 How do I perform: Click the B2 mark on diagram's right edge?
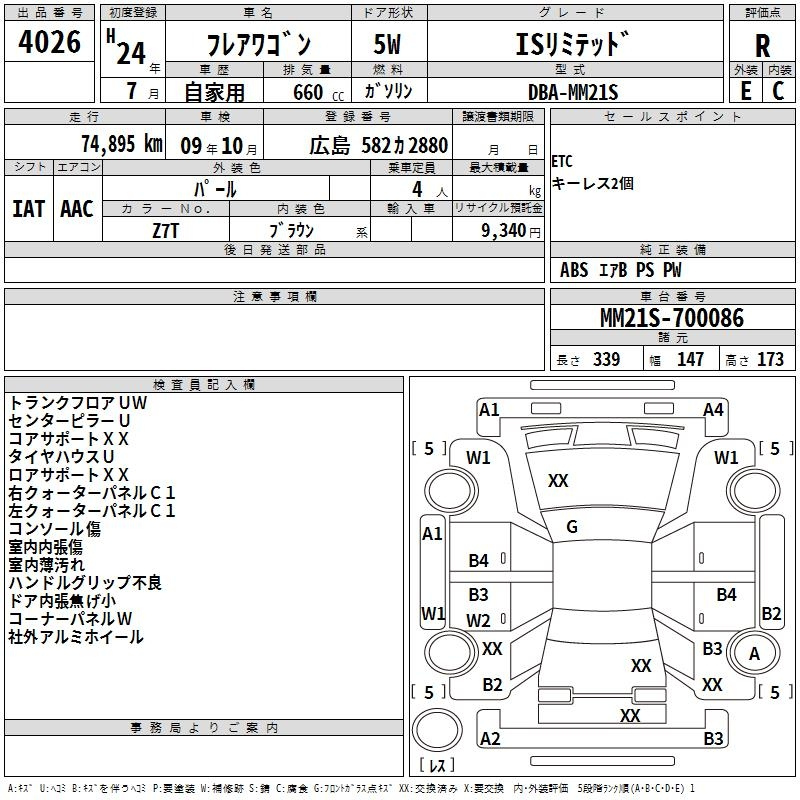[771, 614]
